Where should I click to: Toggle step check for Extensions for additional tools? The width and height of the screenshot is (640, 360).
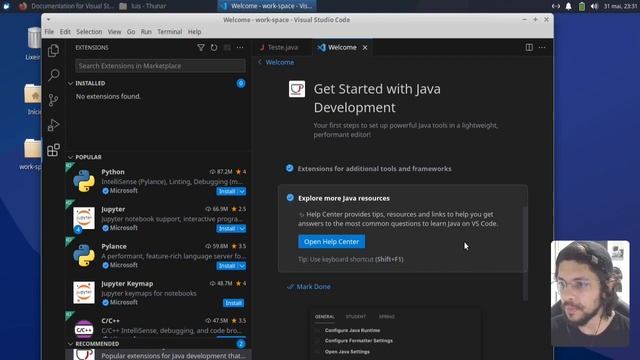click(x=289, y=168)
